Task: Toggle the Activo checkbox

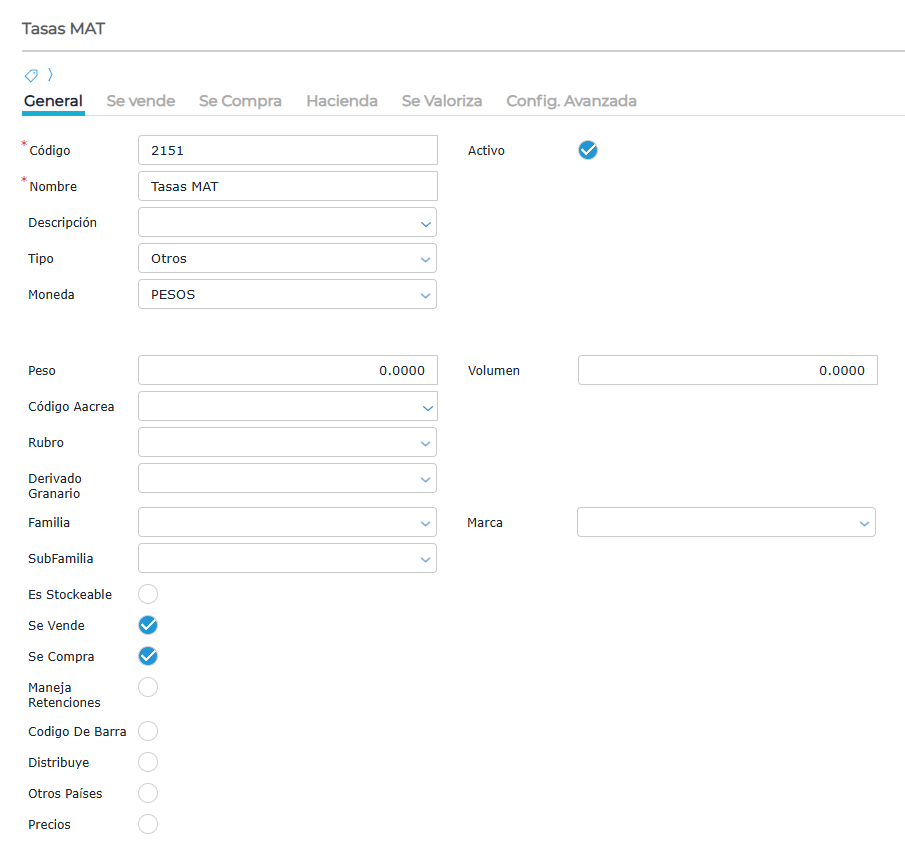Action: 588,150
